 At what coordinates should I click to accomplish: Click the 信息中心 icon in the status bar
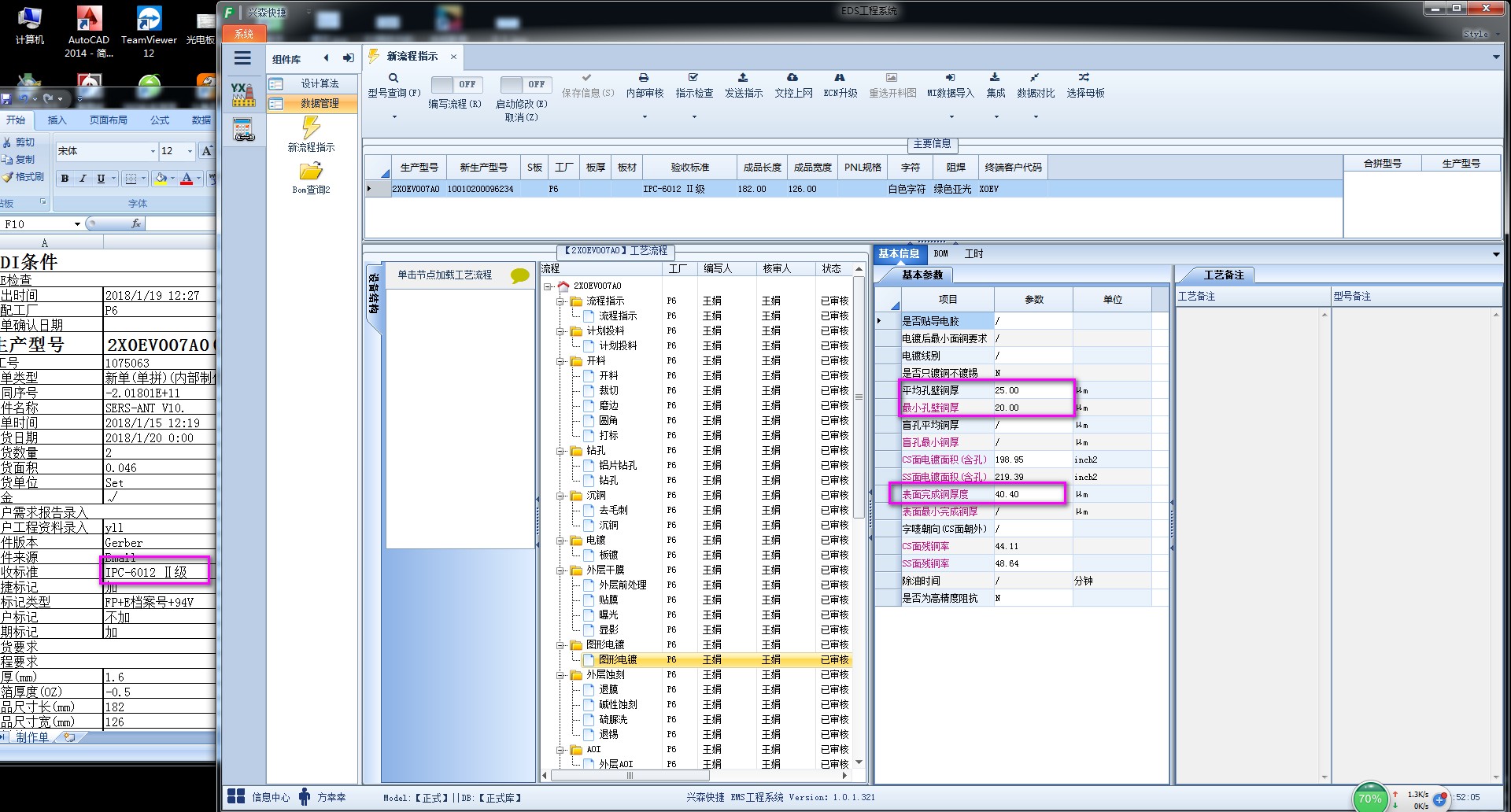tap(235, 797)
